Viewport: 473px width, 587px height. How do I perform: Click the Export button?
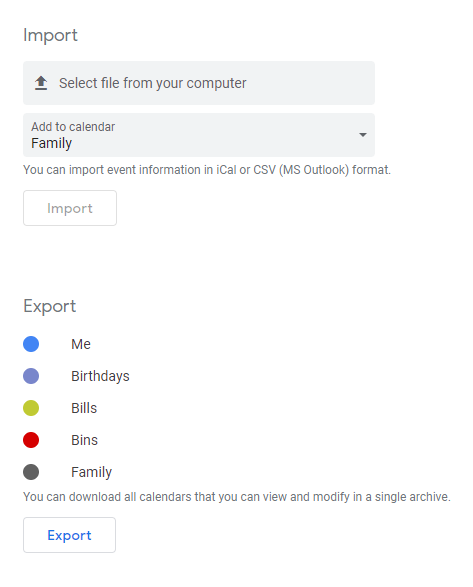(69, 535)
